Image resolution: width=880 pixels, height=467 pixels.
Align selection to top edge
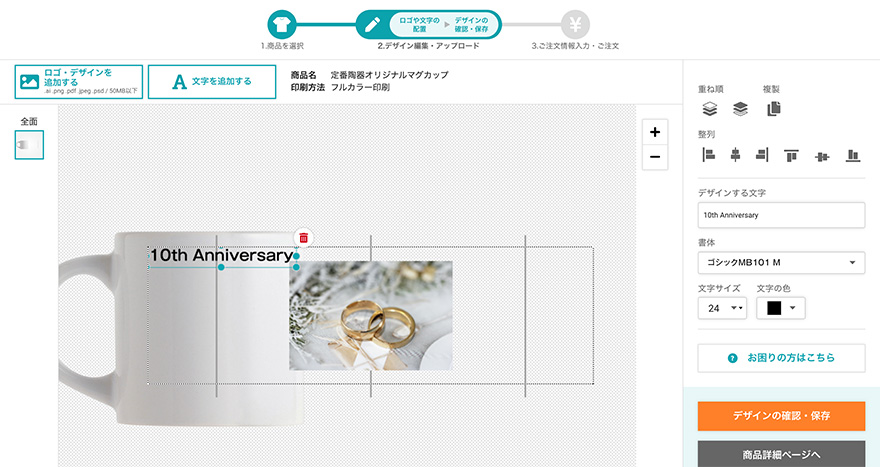coord(791,155)
